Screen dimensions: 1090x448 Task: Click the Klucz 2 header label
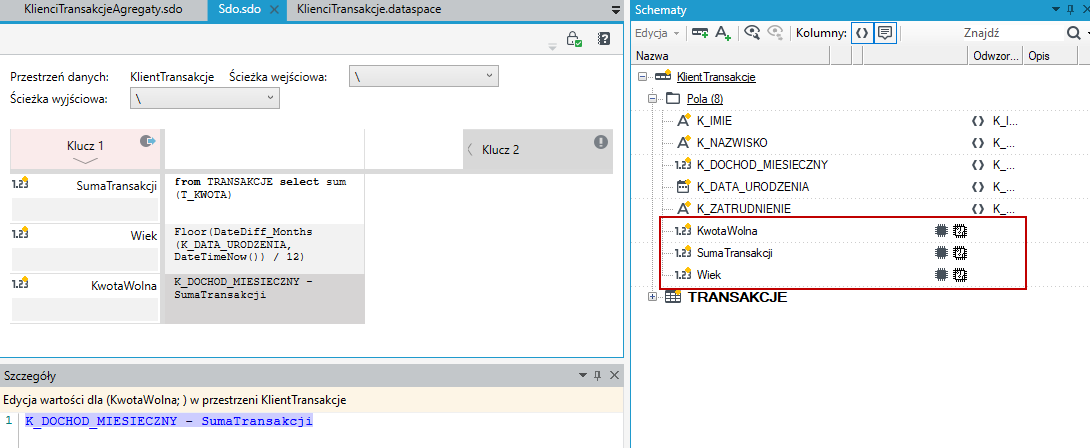(x=501, y=149)
